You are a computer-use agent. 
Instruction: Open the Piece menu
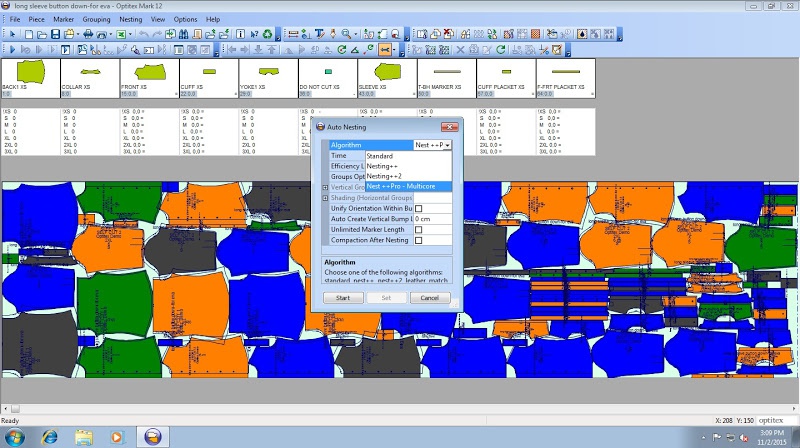[x=36, y=19]
